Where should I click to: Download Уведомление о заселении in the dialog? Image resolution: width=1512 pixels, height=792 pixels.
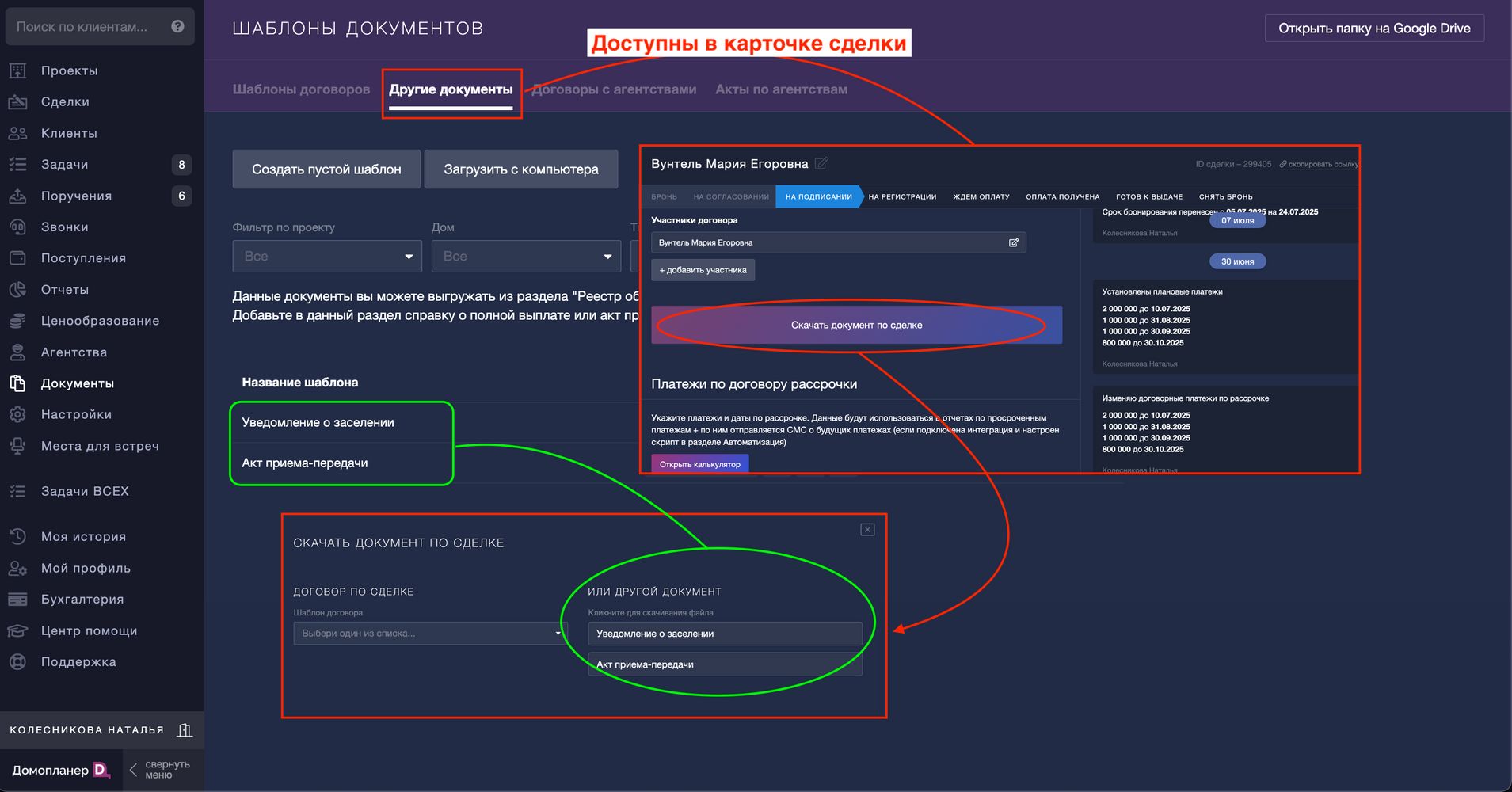point(725,634)
